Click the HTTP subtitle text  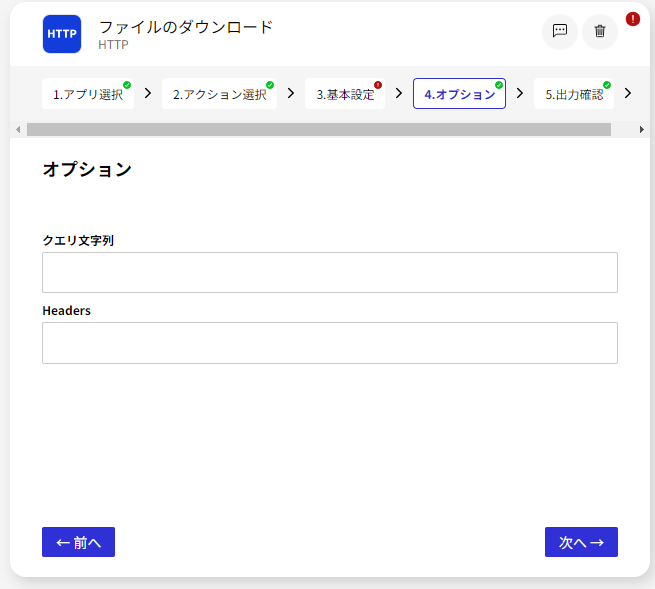113,45
